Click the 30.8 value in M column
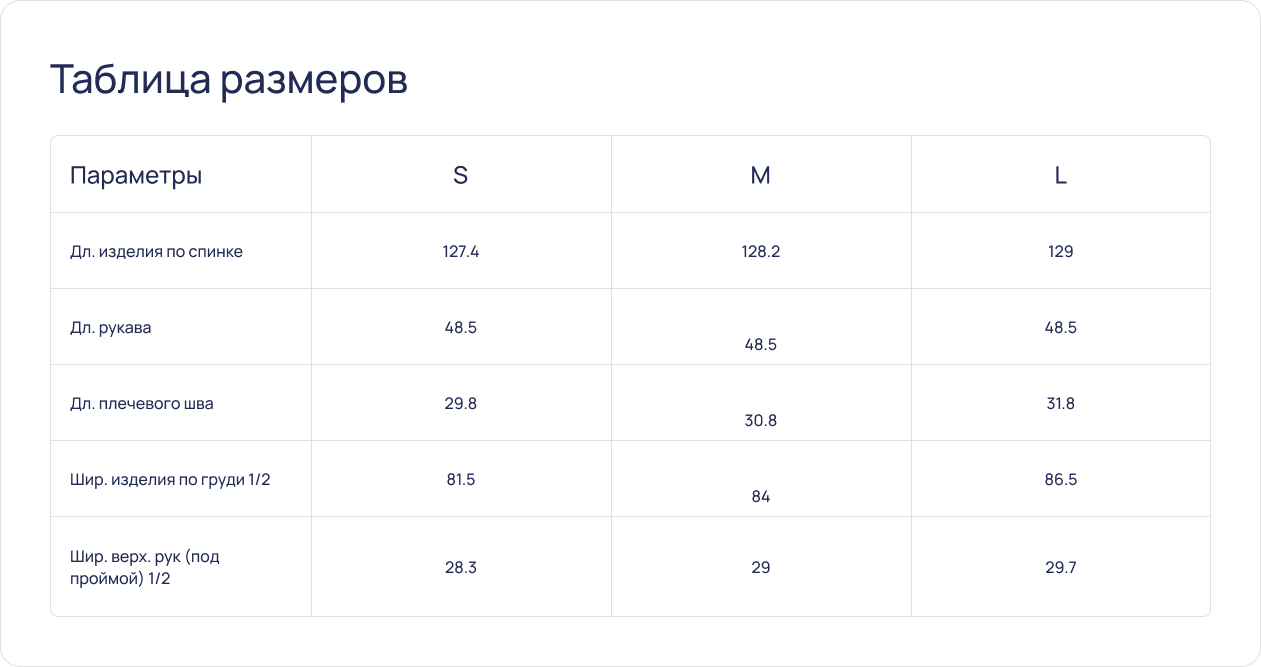The width and height of the screenshot is (1261, 667). [761, 421]
